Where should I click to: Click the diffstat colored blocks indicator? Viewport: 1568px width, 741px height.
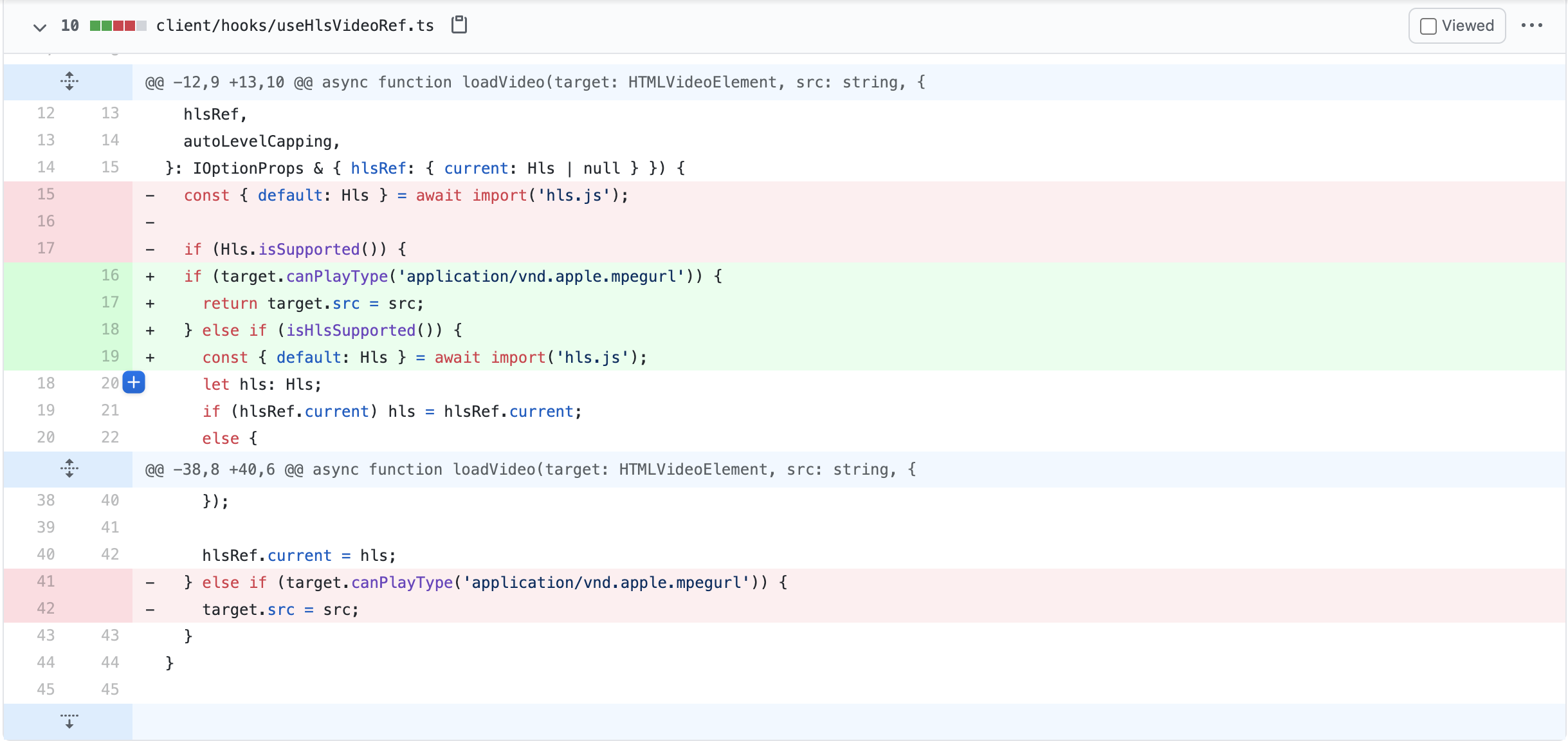click(x=118, y=26)
